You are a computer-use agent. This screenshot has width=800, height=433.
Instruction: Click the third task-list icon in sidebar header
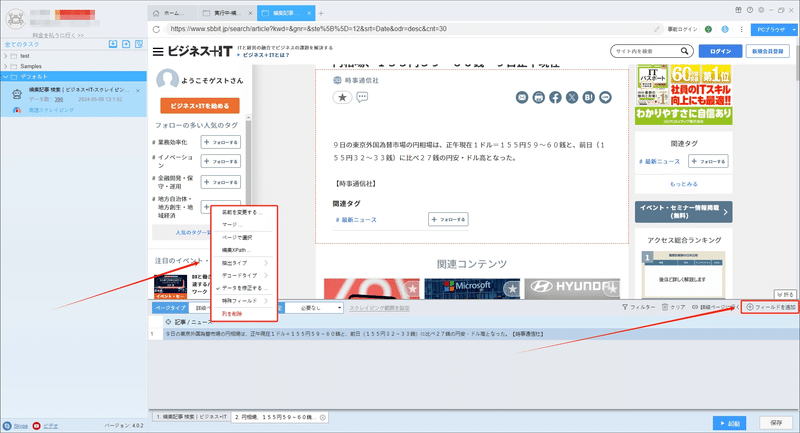[139, 44]
